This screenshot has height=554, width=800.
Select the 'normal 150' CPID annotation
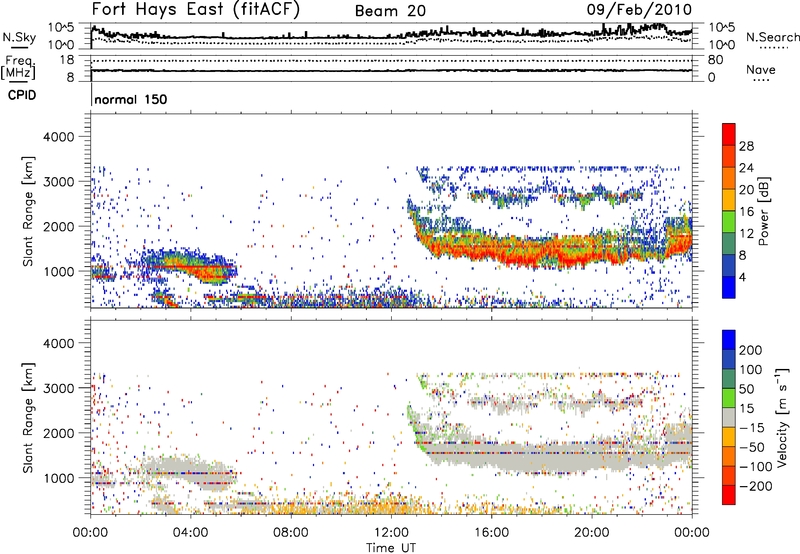click(x=131, y=99)
